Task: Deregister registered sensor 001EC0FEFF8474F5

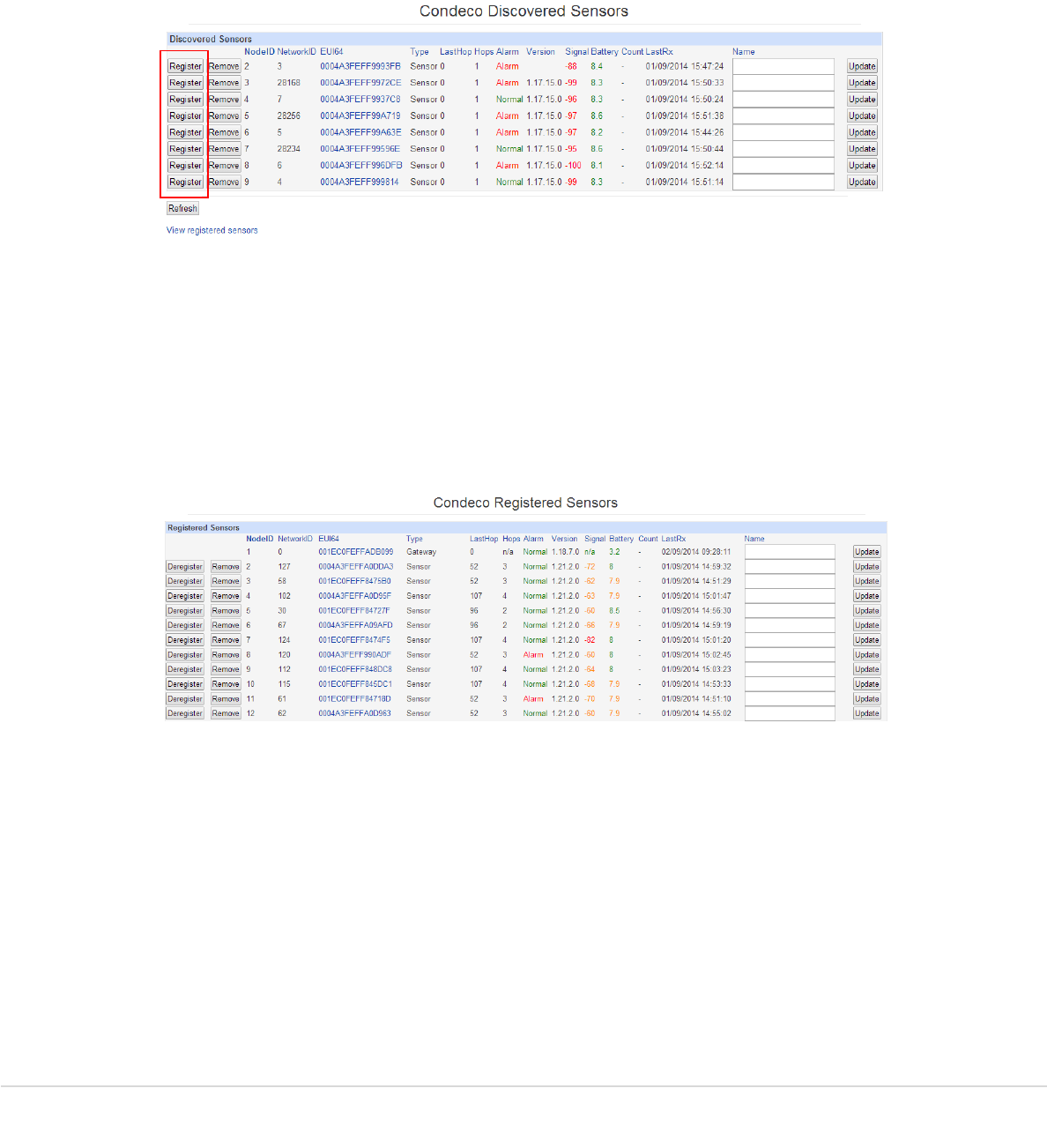Action: pyautogui.click(x=185, y=640)
